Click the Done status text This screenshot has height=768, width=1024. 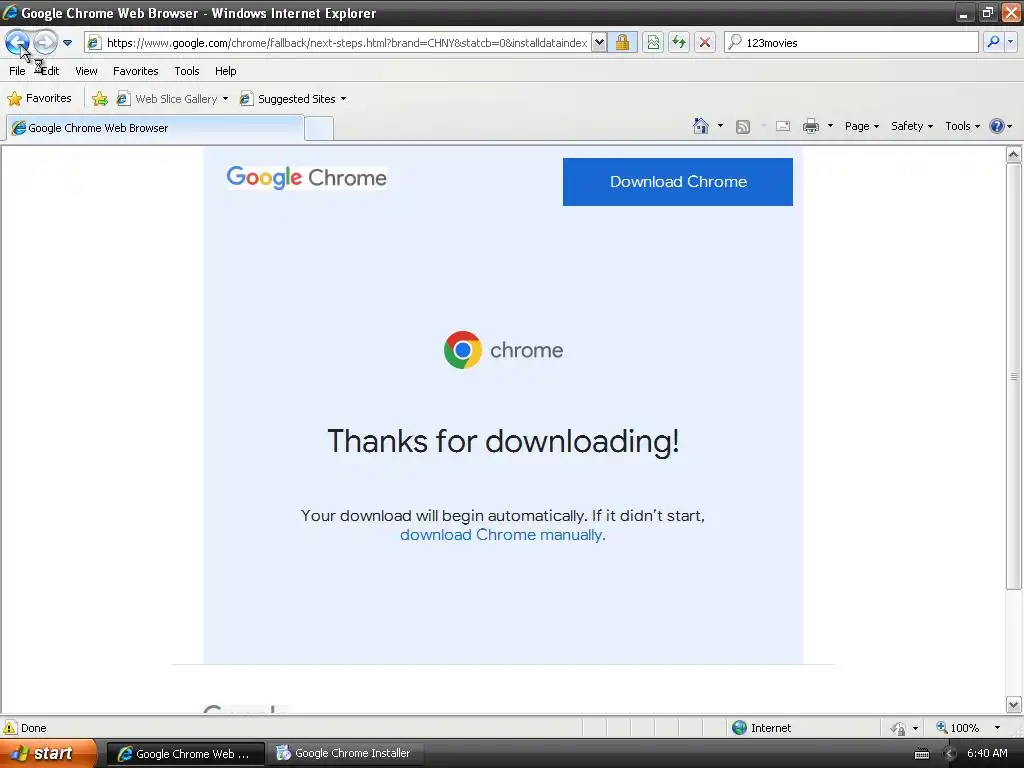tap(33, 728)
